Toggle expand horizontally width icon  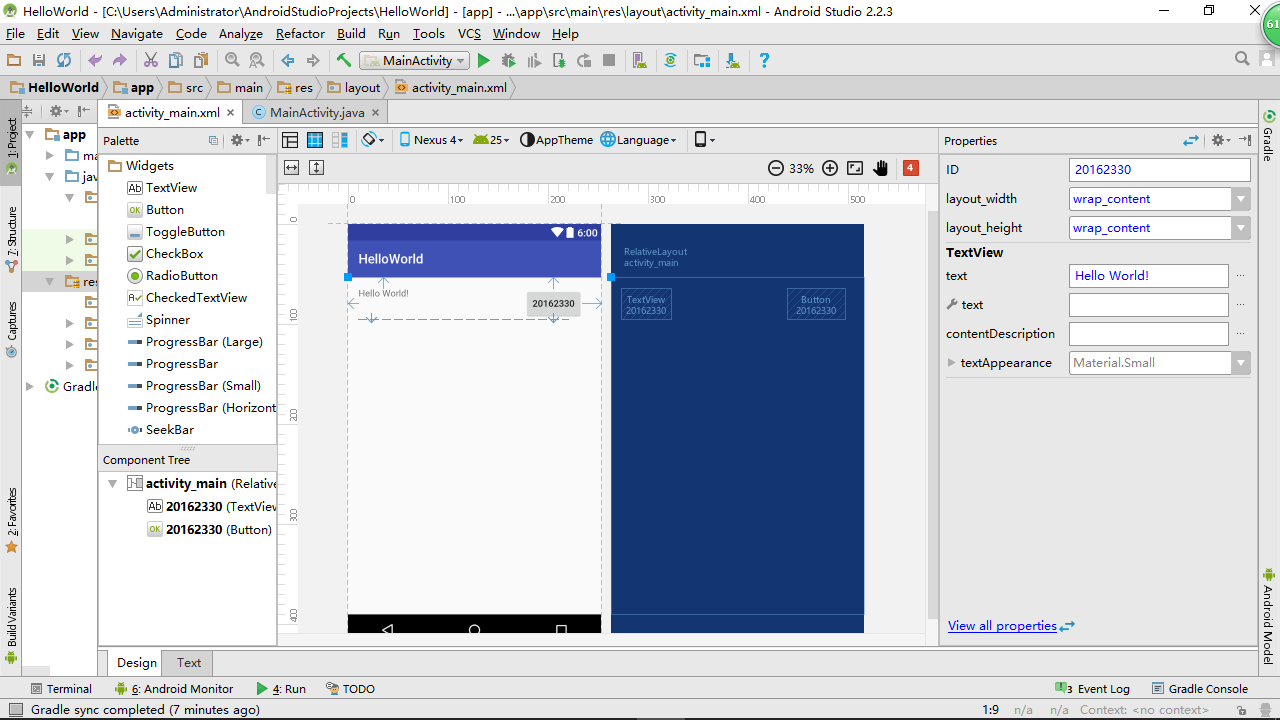(x=291, y=168)
